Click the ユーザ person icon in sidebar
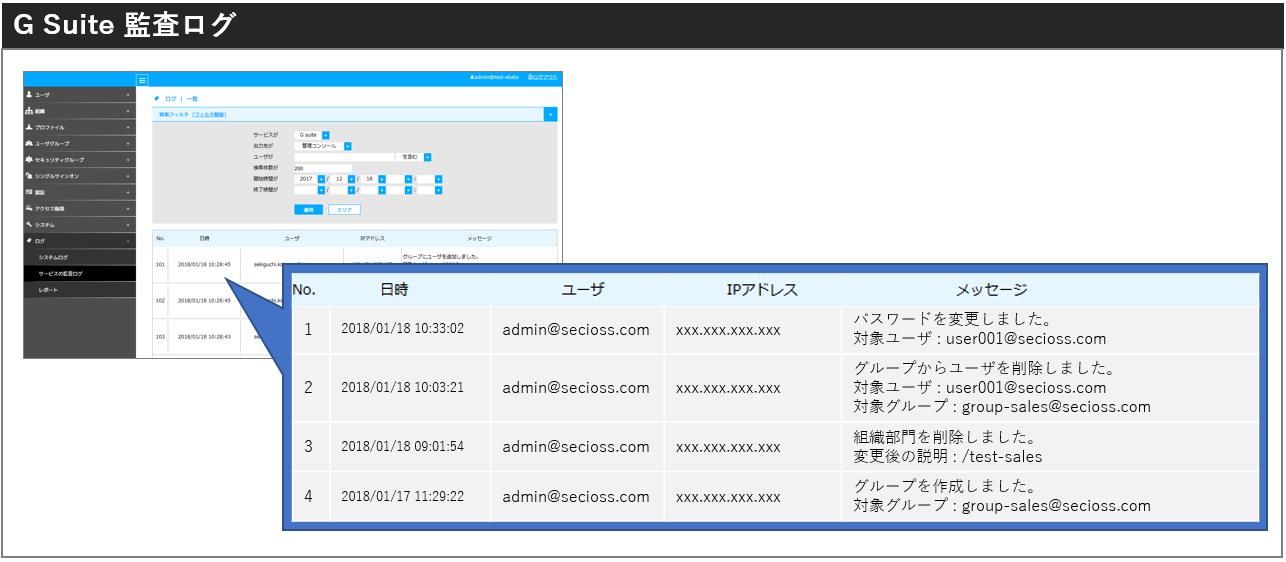The image size is (1286, 562). [x=29, y=94]
